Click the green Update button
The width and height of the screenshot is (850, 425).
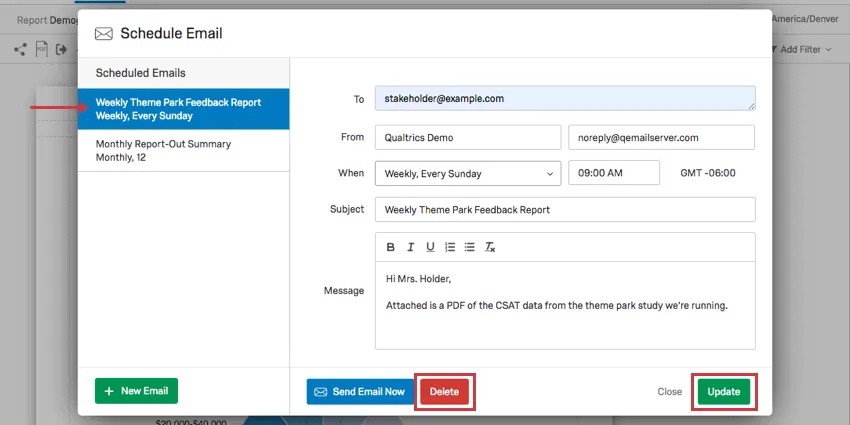pyautogui.click(x=723, y=392)
